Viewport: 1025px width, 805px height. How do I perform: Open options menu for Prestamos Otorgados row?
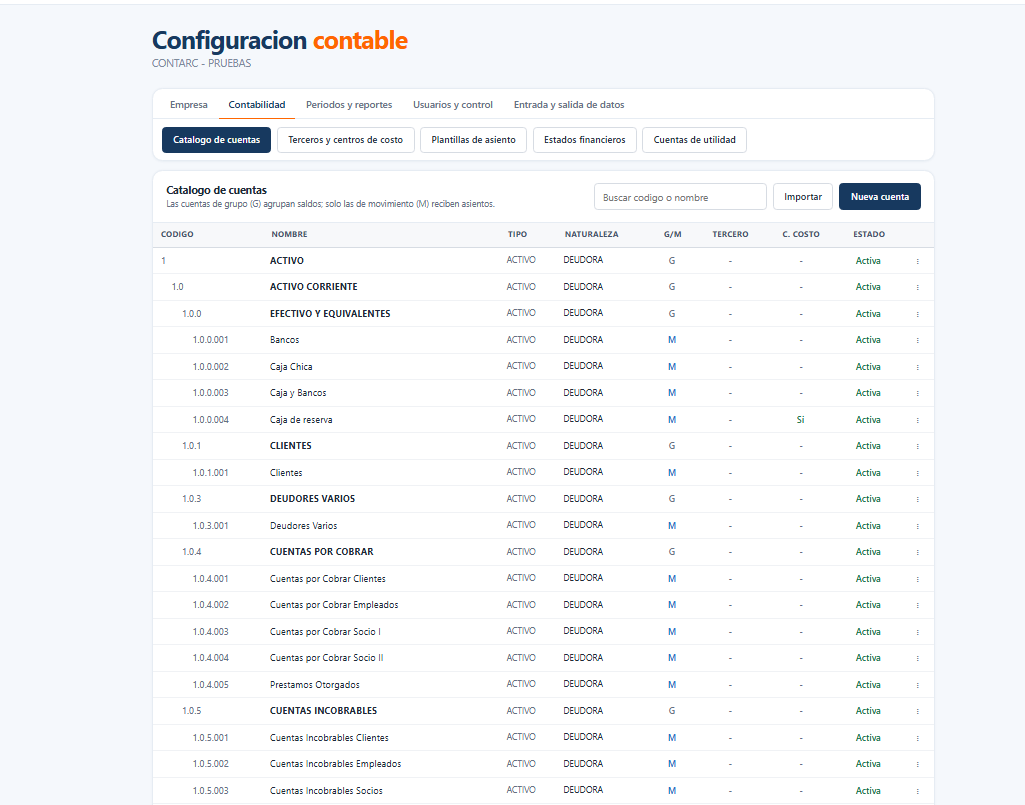coord(917,685)
